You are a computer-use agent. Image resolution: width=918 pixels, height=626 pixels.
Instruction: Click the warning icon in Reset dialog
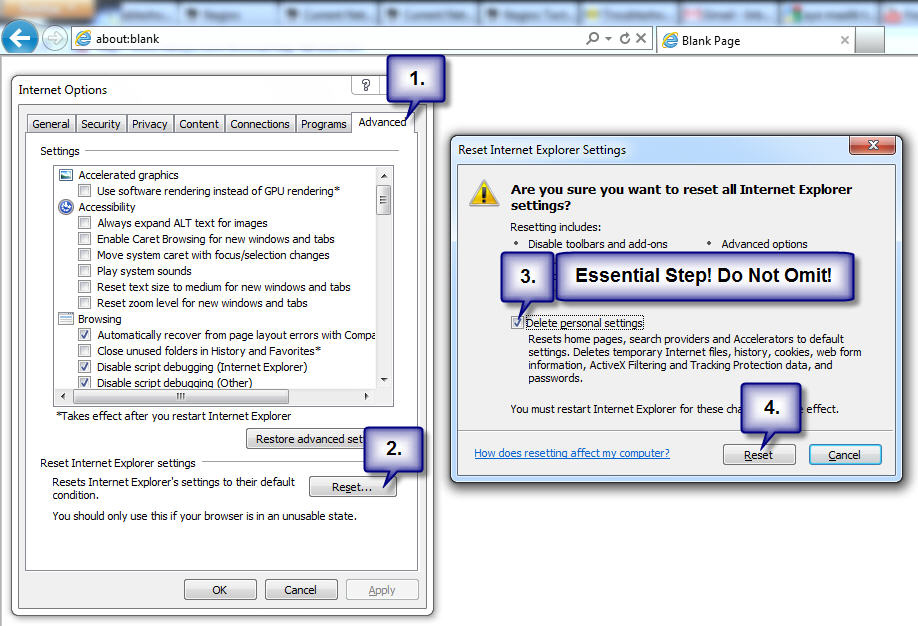(484, 193)
